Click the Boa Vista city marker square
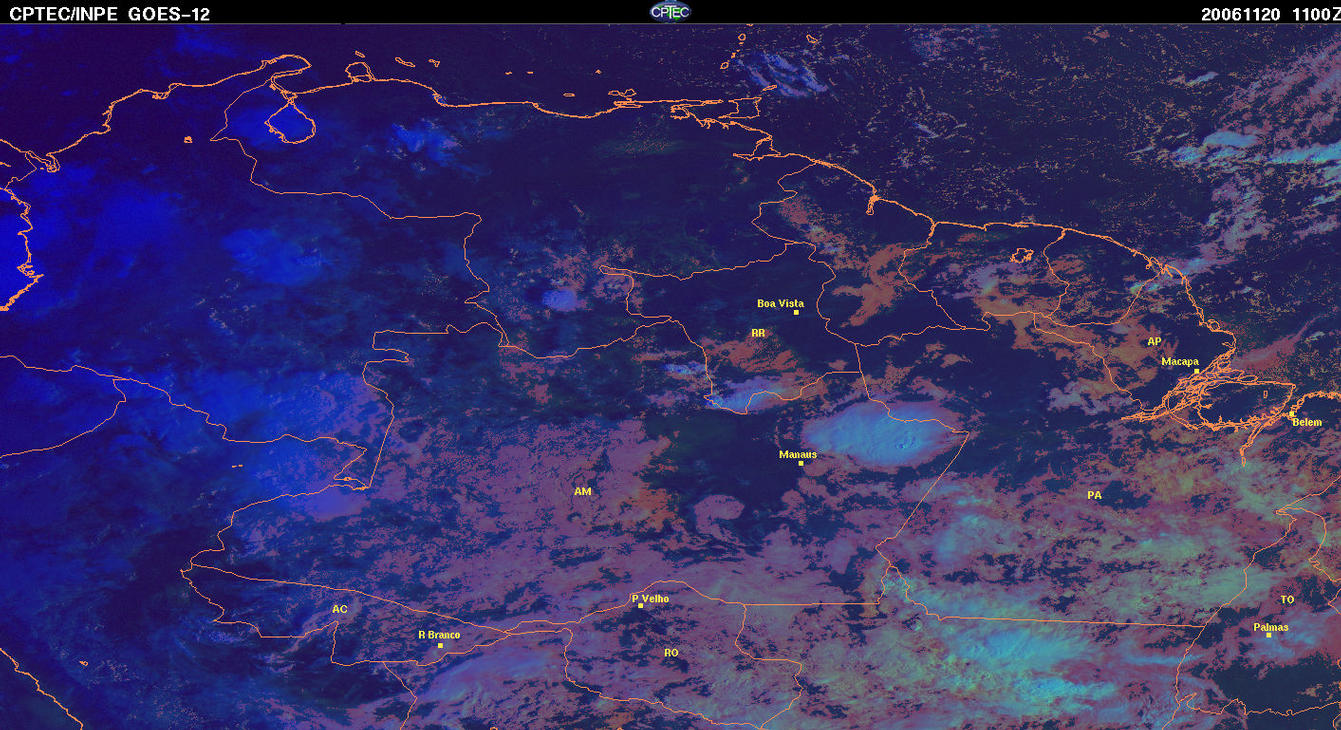Viewport: 1341px width, 730px height. pyautogui.click(x=796, y=313)
